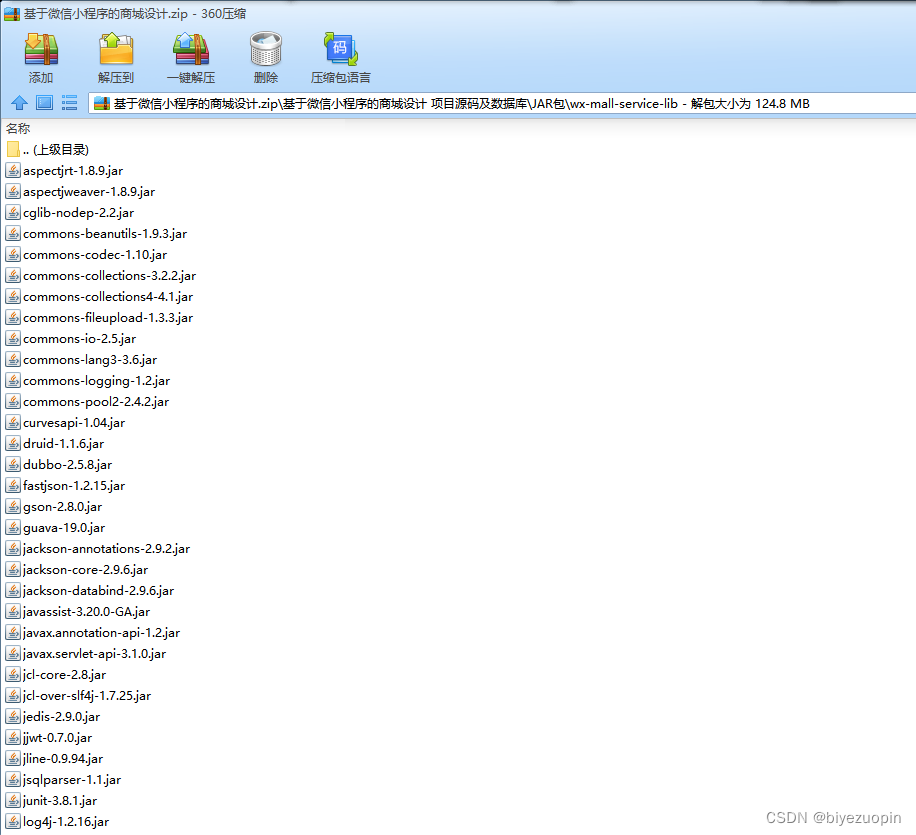The width and height of the screenshot is (916, 835).
Task: Click the jar icon of commons-lang3-3.6.jar
Action: pos(13,360)
